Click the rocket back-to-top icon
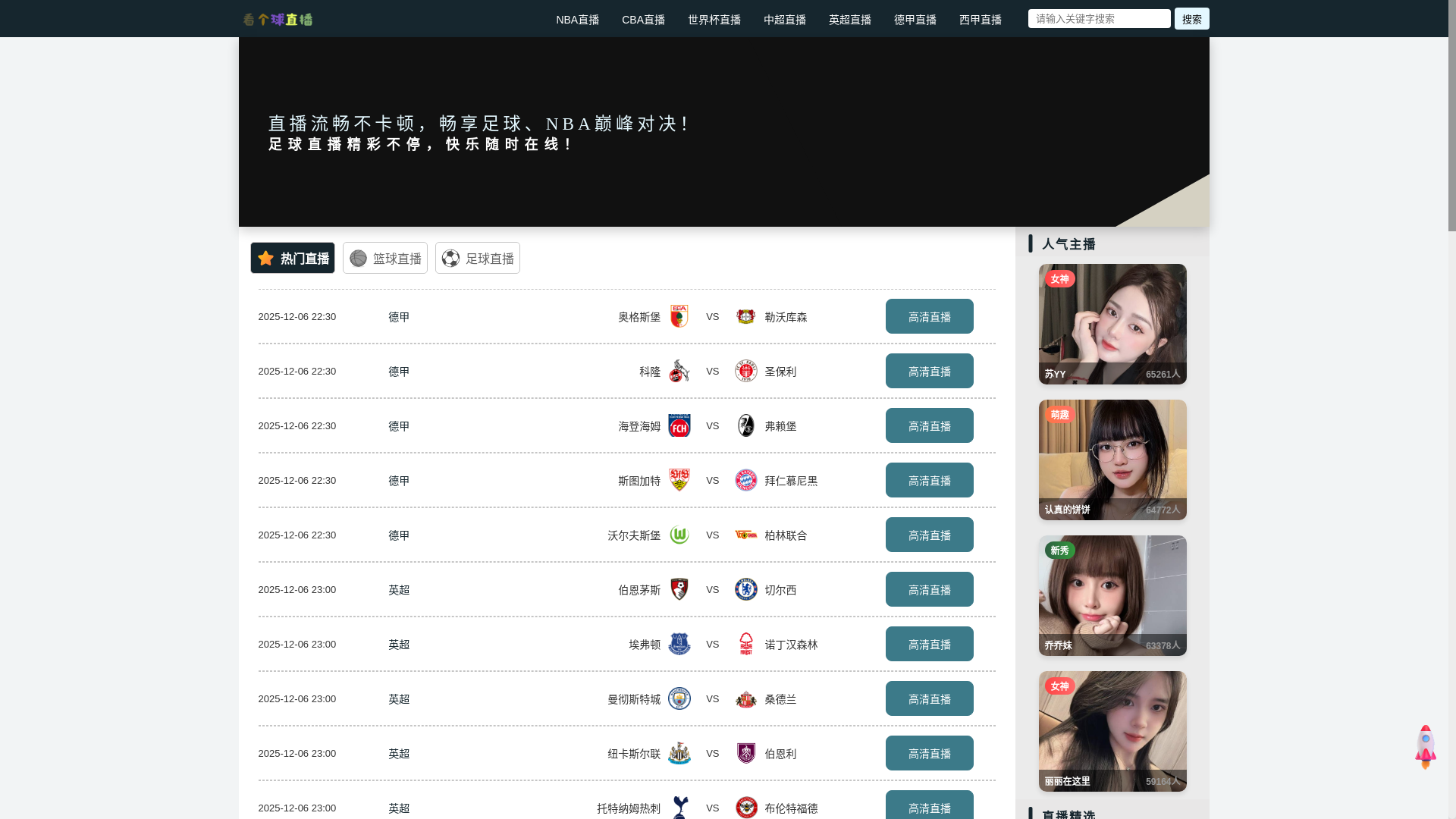1456x819 pixels. tap(1426, 747)
